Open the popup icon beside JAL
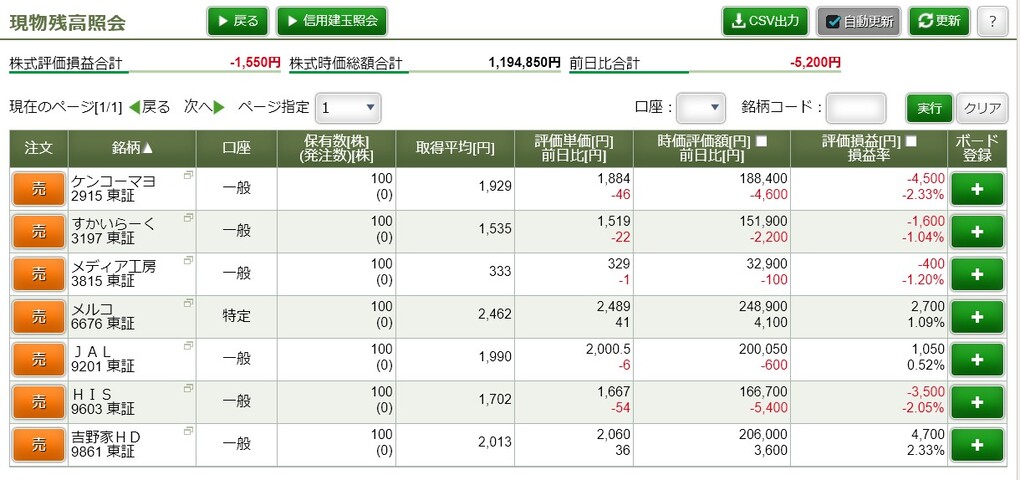 [x=188, y=346]
